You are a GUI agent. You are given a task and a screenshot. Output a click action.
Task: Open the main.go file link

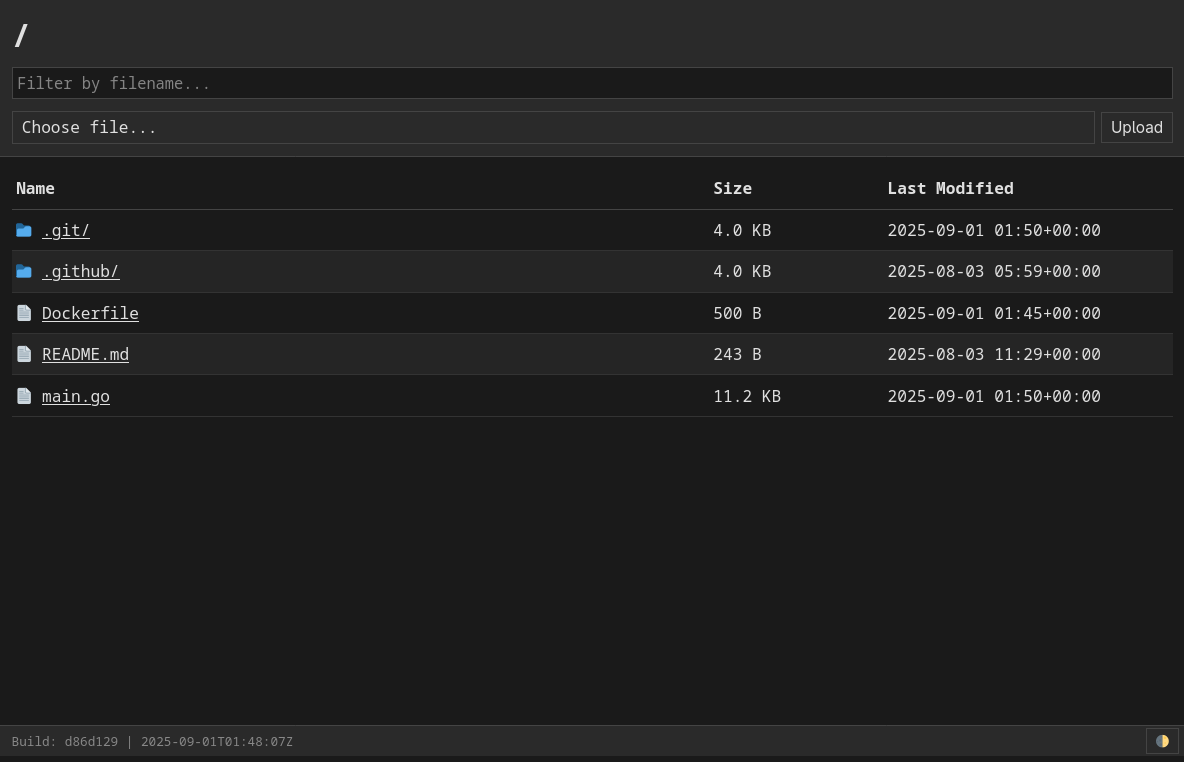coord(76,396)
